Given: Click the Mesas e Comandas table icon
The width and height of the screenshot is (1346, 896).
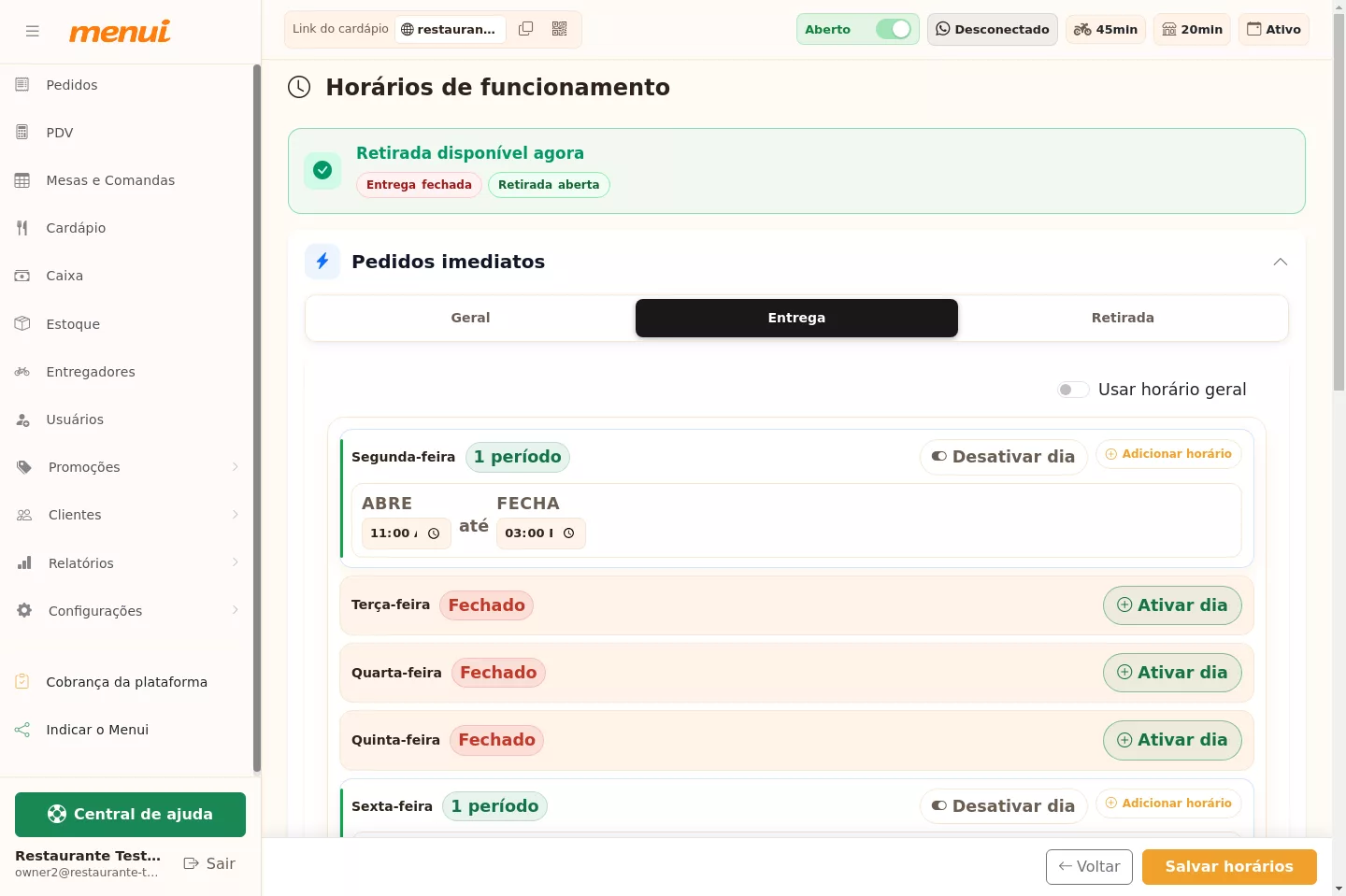Looking at the screenshot, I should coord(22,180).
